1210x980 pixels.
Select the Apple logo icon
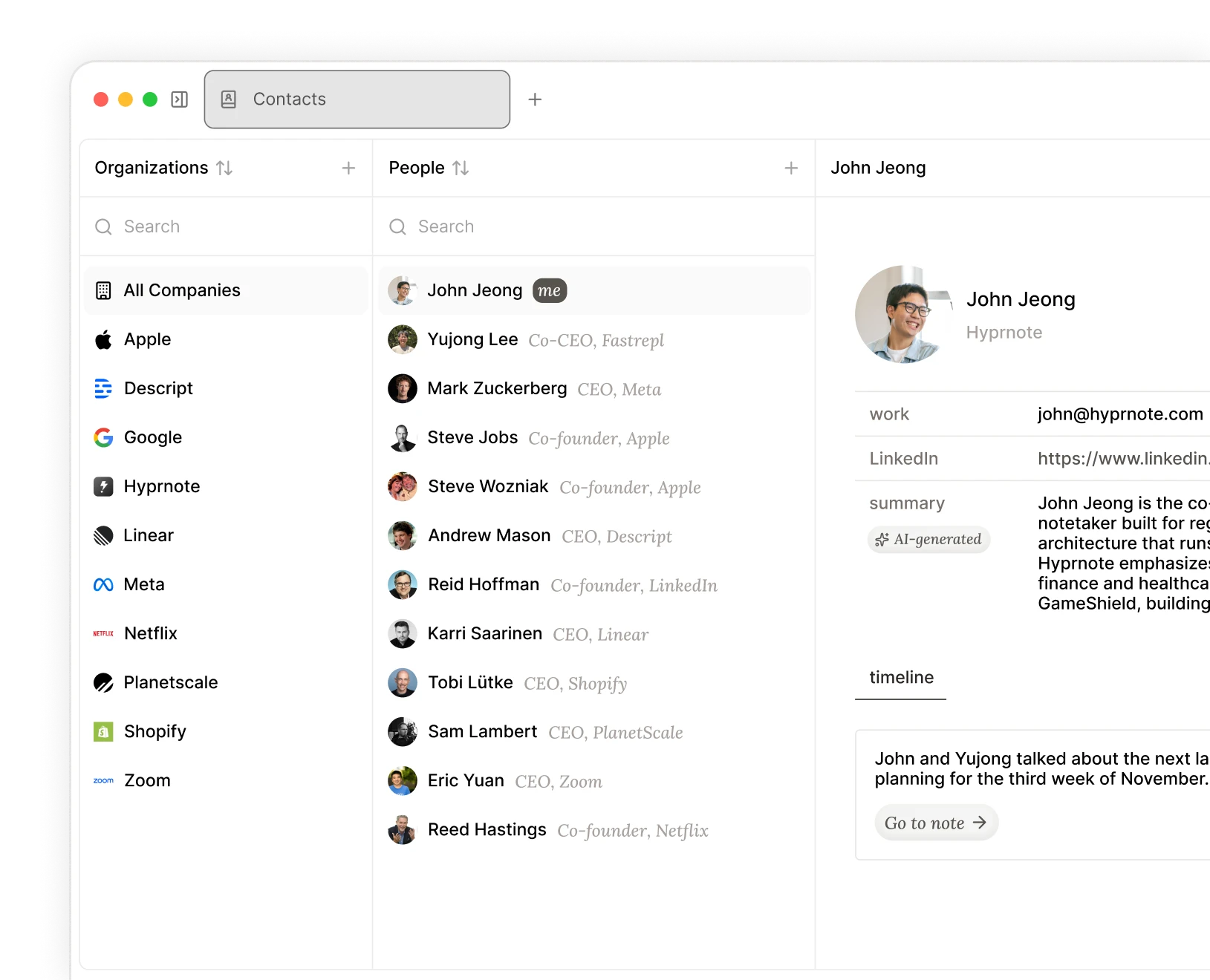click(103, 339)
